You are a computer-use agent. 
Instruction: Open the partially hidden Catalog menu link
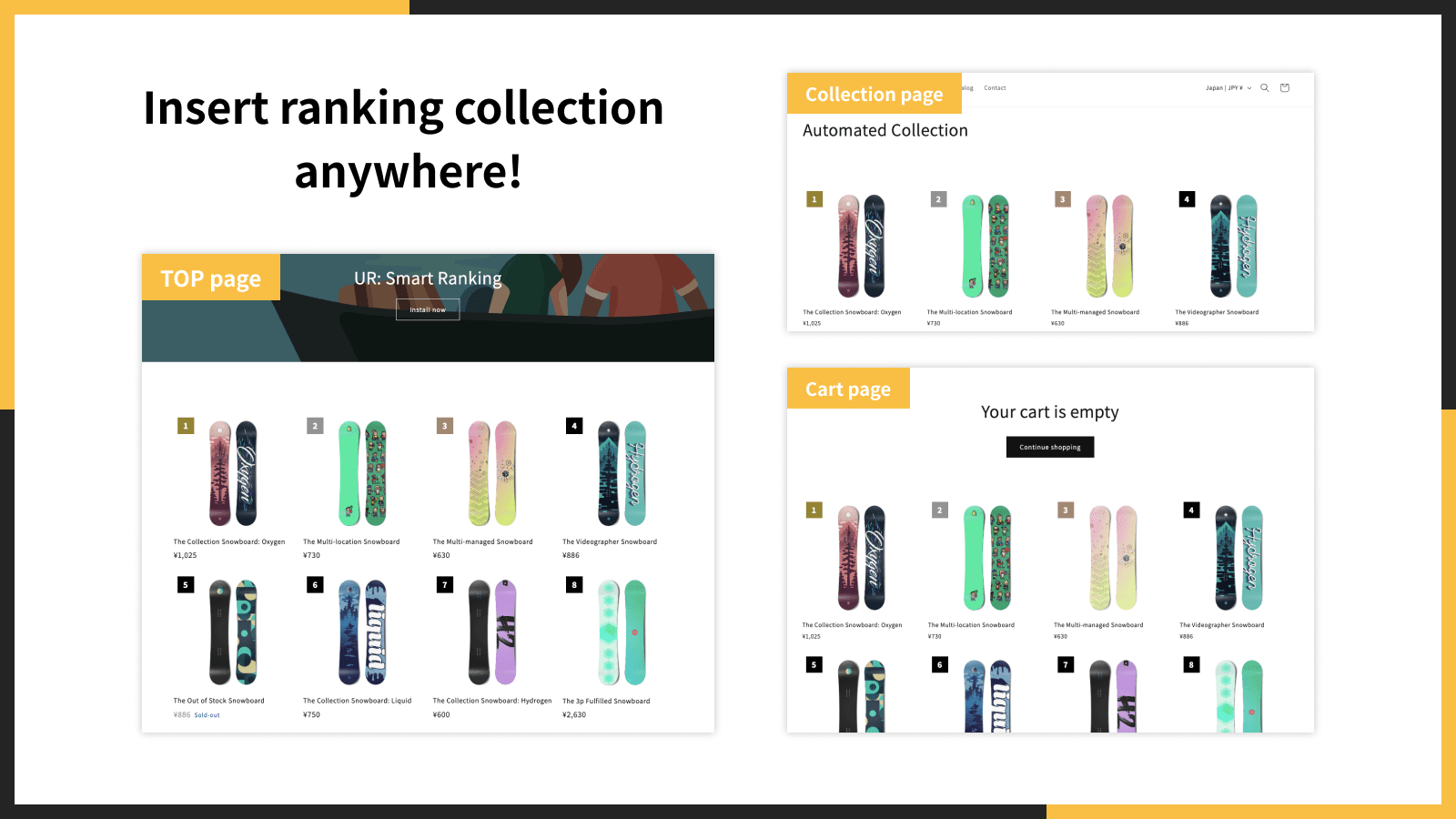click(x=968, y=88)
